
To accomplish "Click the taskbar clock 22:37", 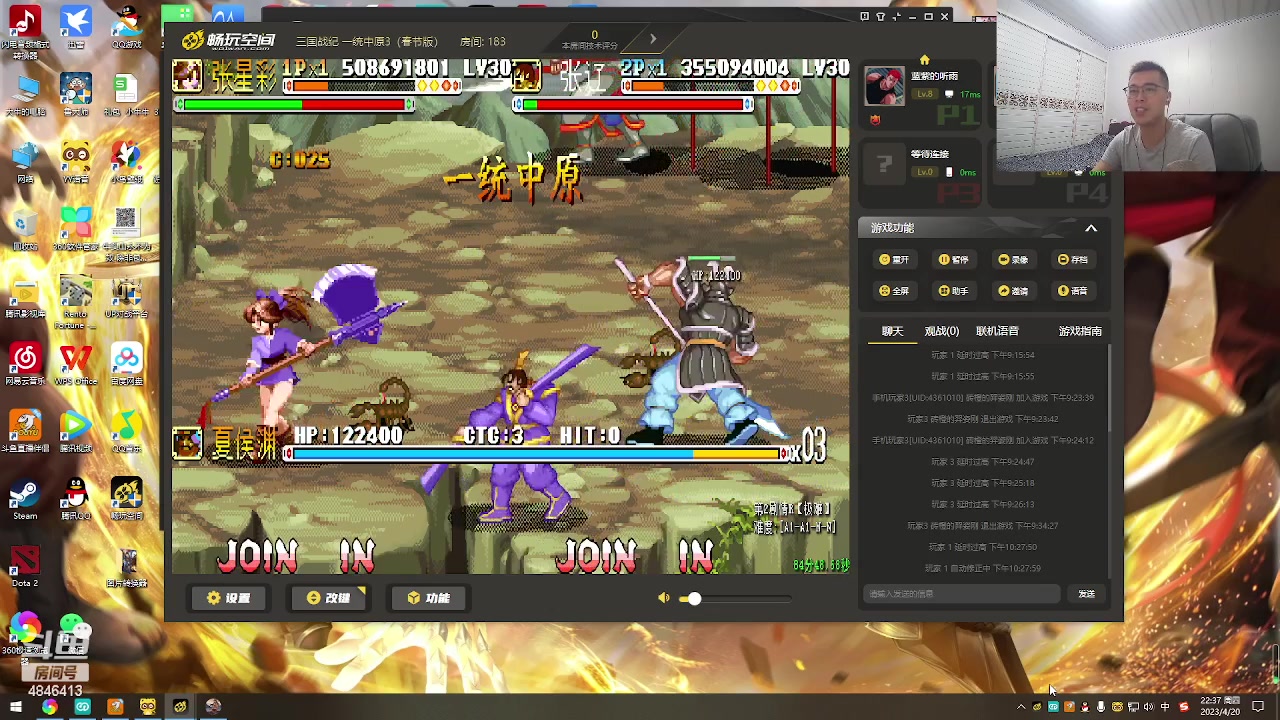I will pyautogui.click(x=1221, y=707).
